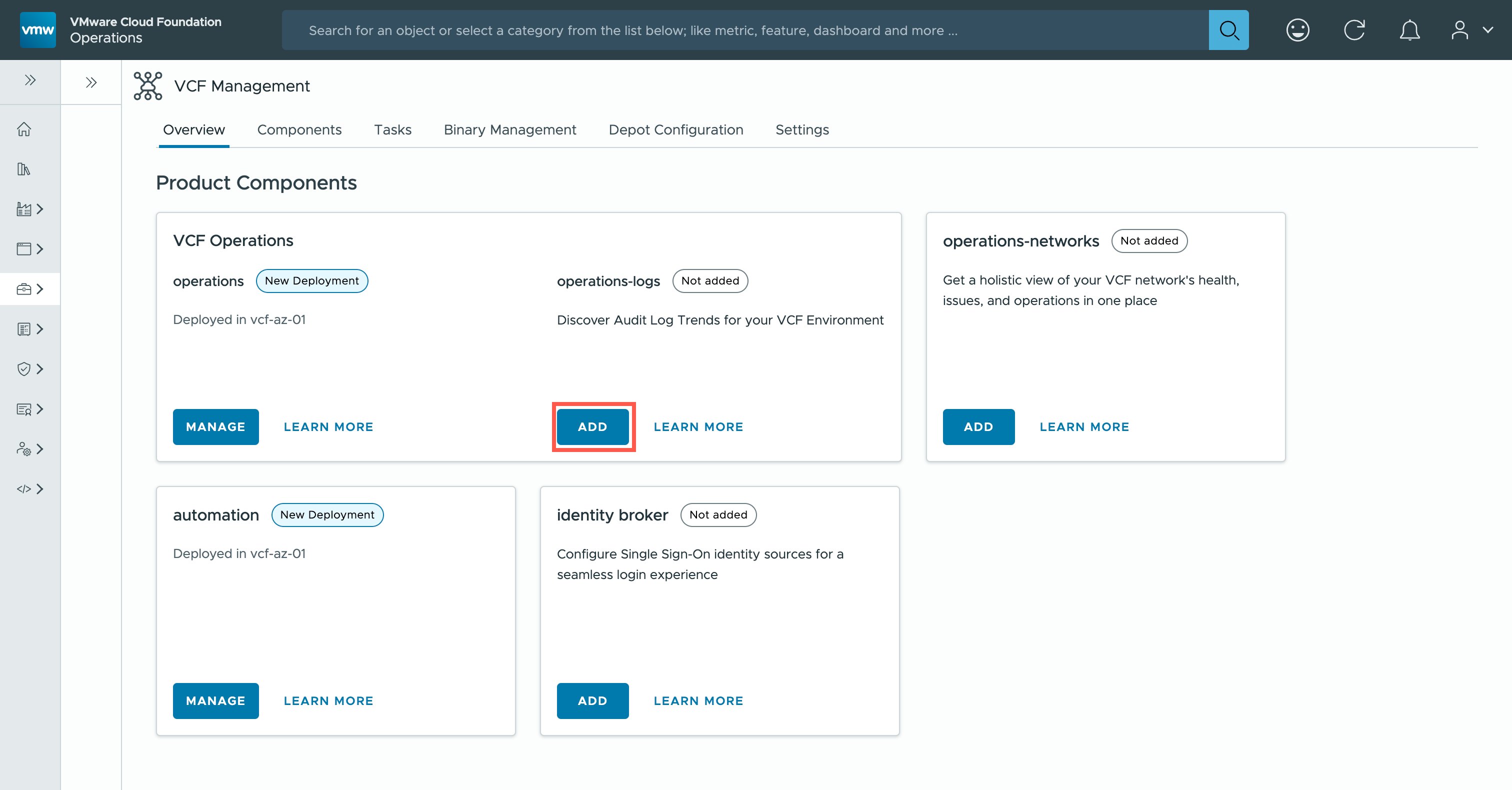Viewport: 1512px width, 790px height.
Task: Open the Depot Configuration tab
Action: (675, 129)
